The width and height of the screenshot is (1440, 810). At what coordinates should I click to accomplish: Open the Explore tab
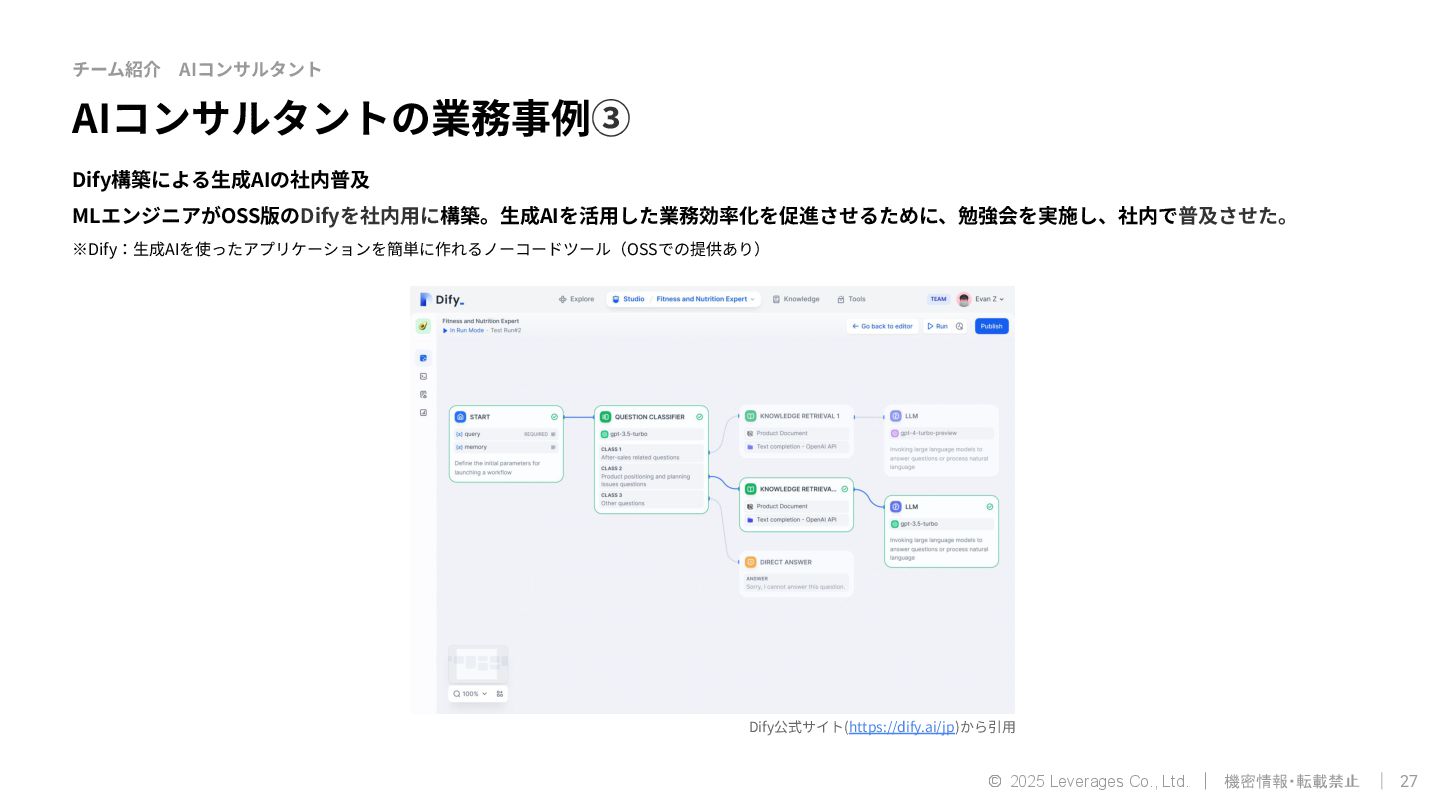(x=576, y=299)
